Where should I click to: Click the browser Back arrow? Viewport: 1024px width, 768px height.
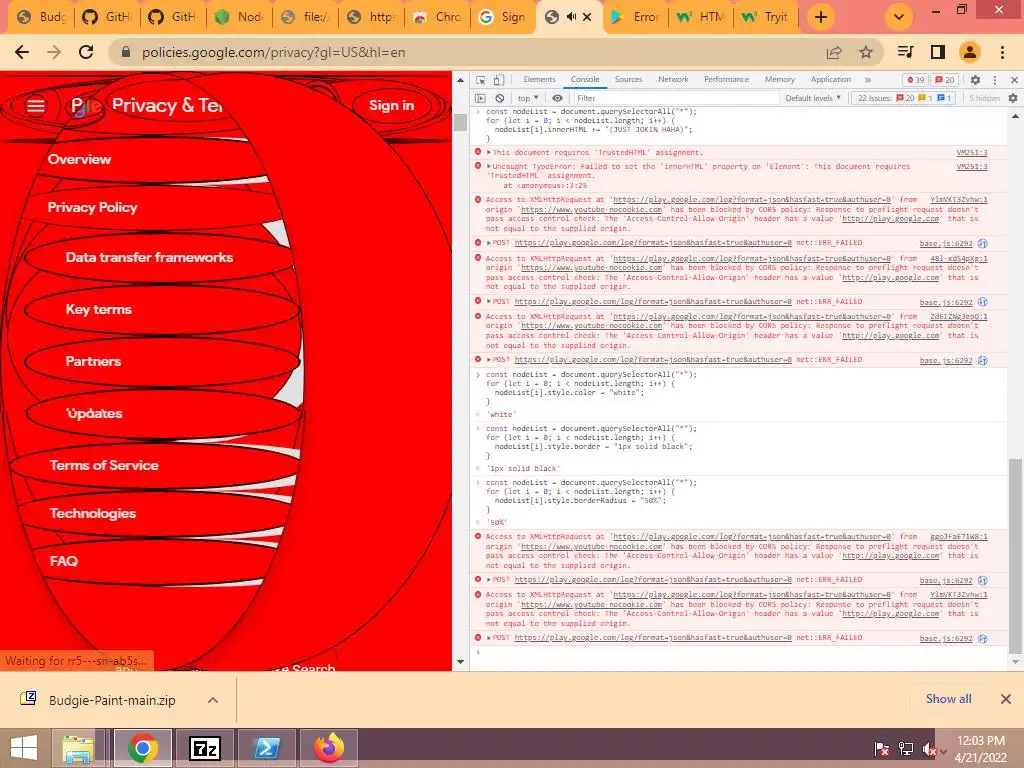[x=22, y=52]
